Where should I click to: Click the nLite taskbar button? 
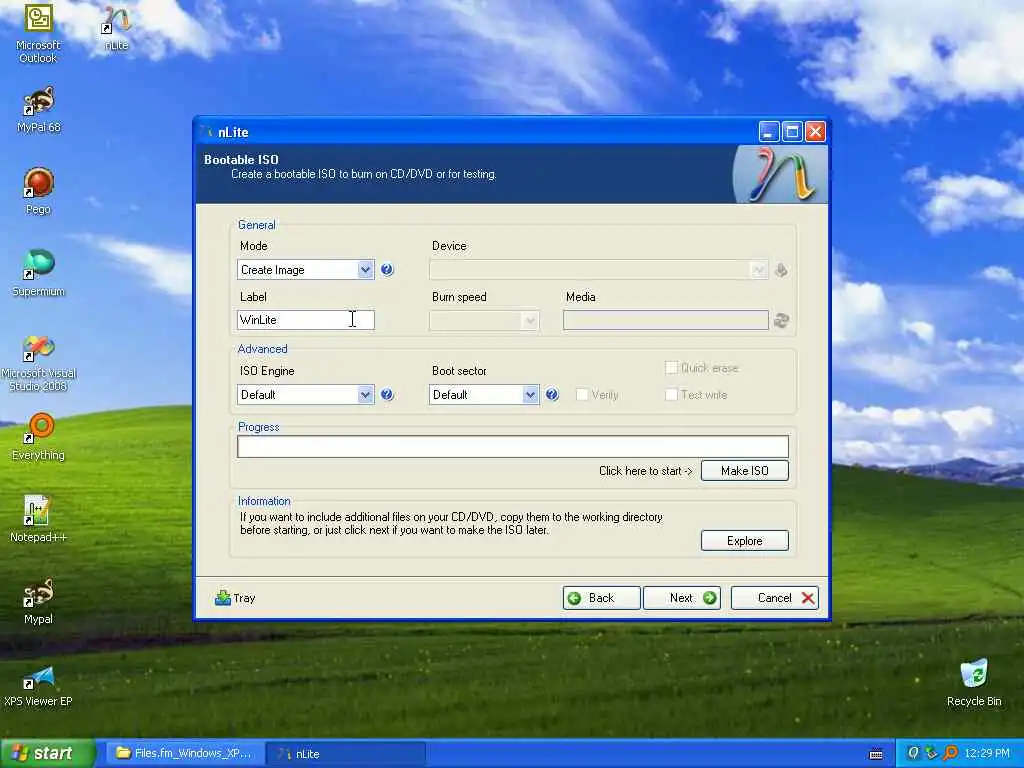coord(346,754)
